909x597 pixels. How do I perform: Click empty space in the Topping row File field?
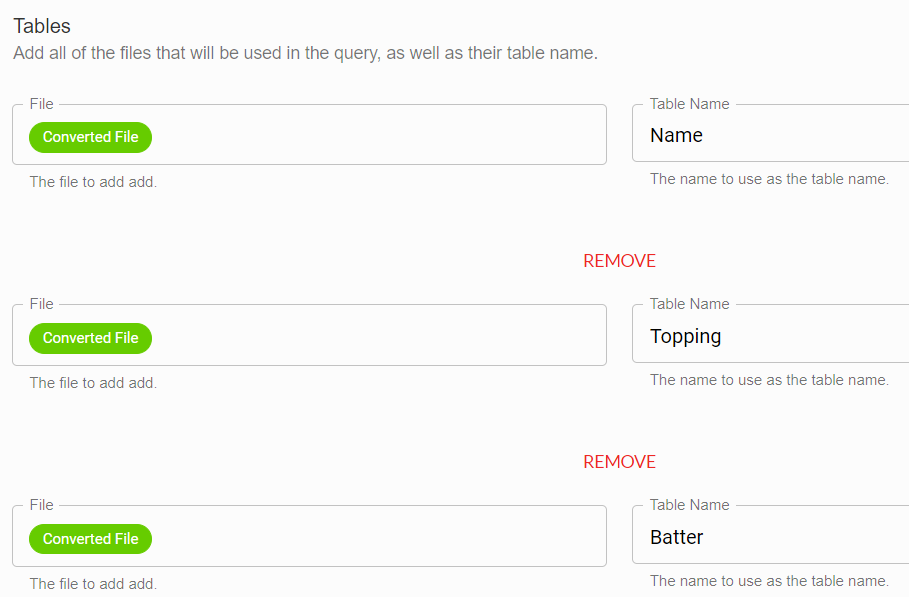coord(377,336)
